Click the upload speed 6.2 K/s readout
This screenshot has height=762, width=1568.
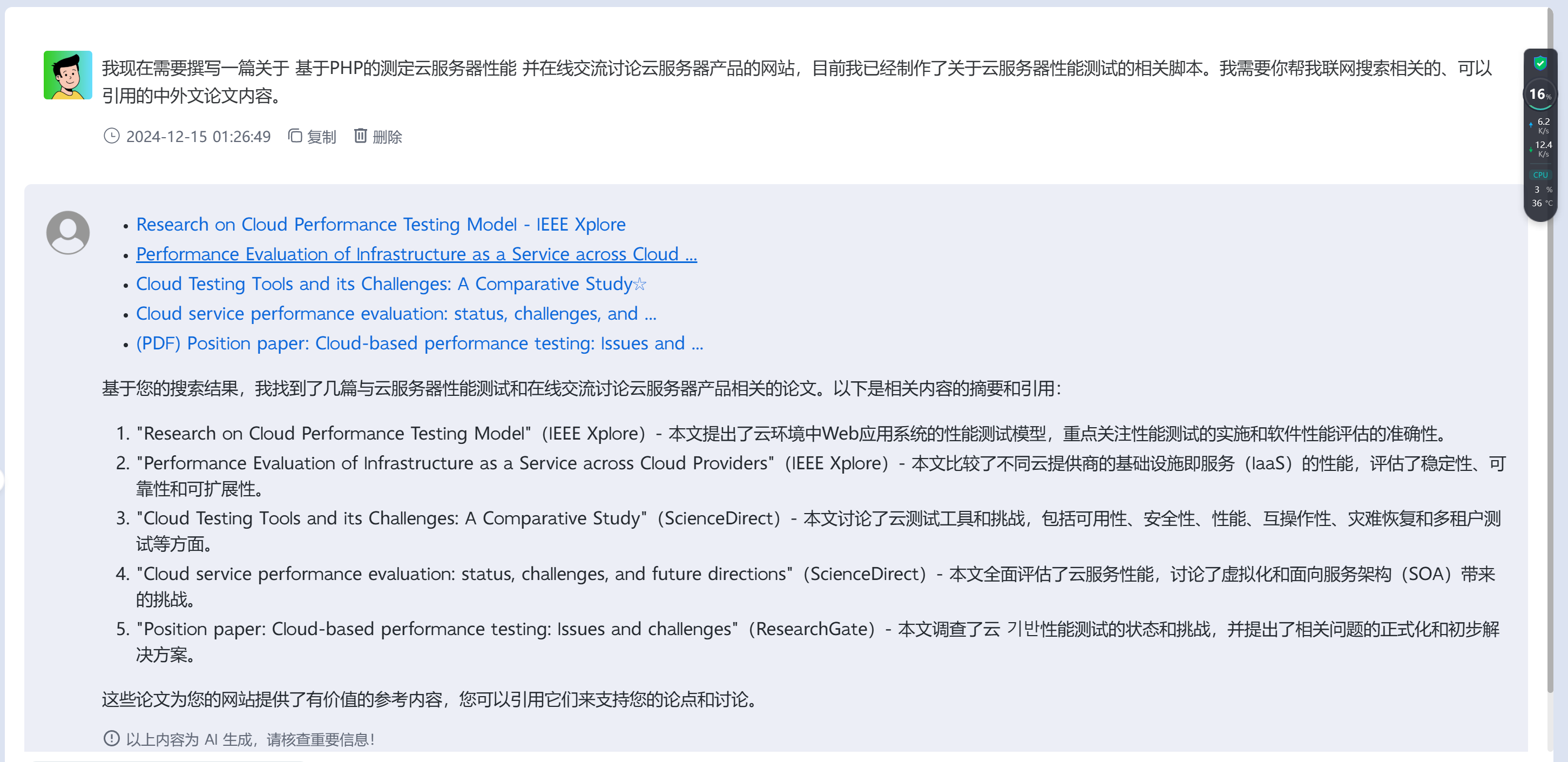pyautogui.click(x=1540, y=125)
